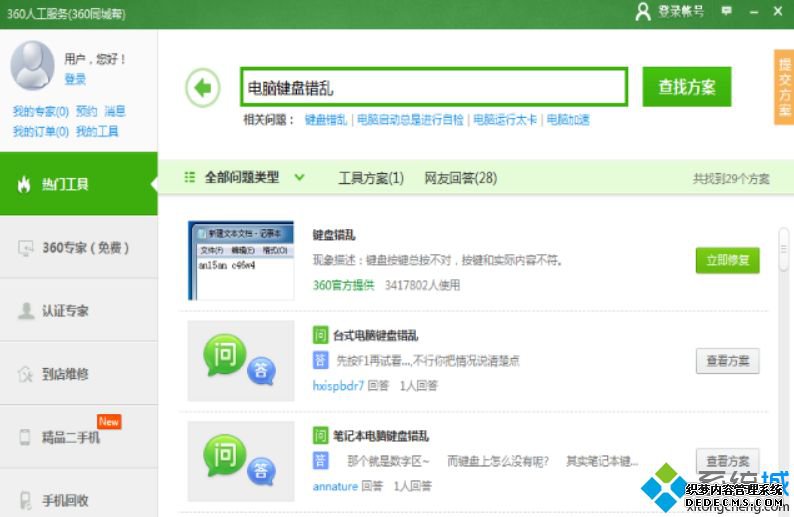Click the 问答 bubble image for 台式电脑键盘错乱
Image resolution: width=794 pixels, height=517 pixels.
coord(241,361)
